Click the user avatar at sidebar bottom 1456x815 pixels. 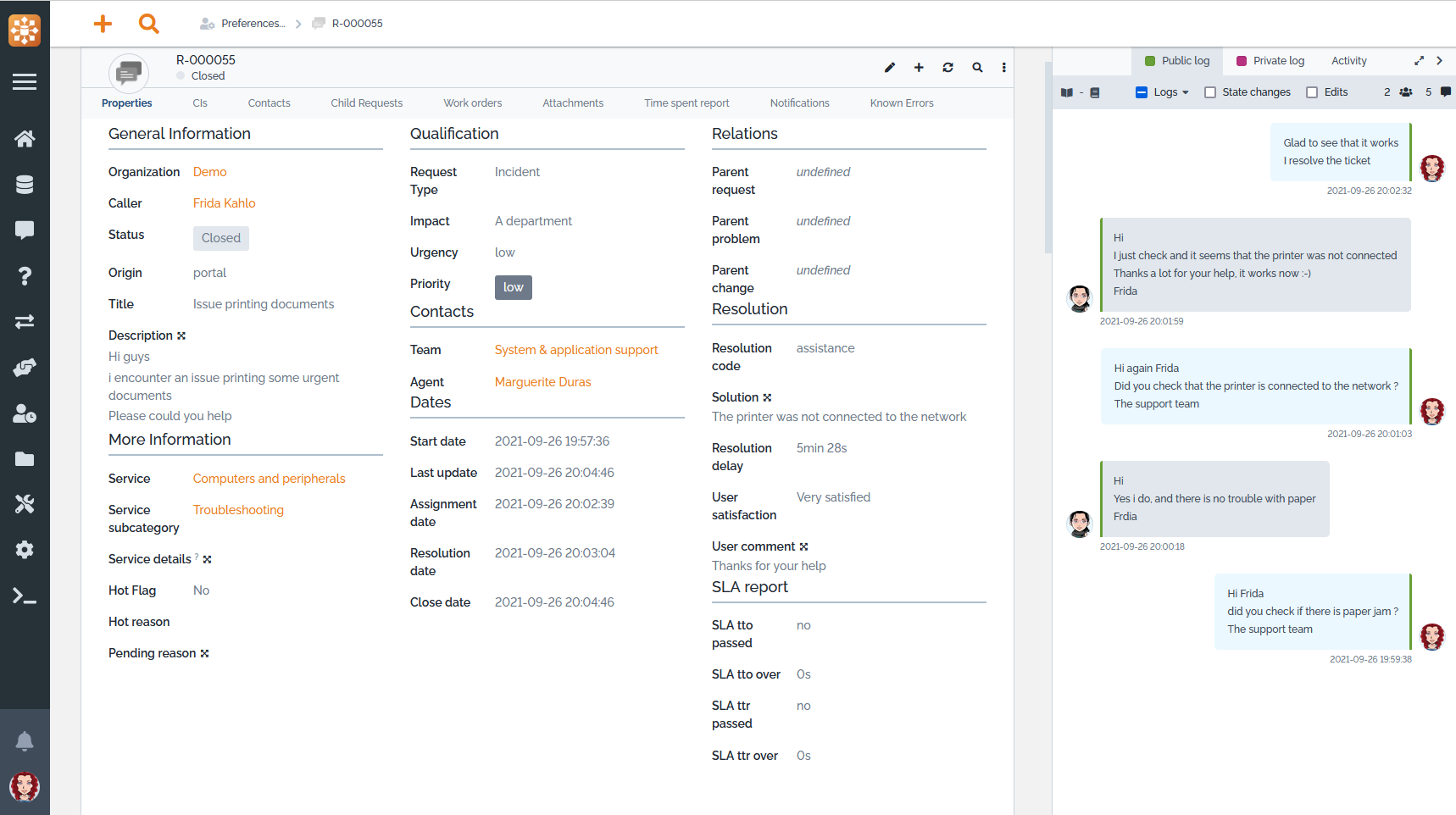pos(25,787)
